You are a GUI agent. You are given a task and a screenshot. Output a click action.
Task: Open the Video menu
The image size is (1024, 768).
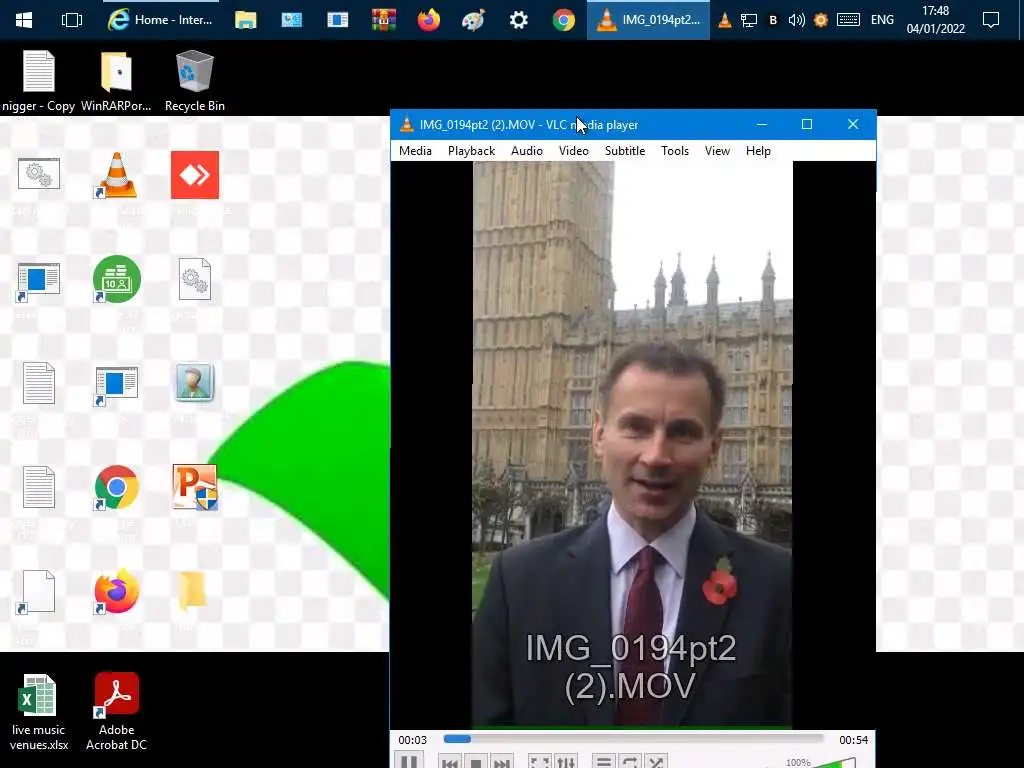(x=574, y=151)
